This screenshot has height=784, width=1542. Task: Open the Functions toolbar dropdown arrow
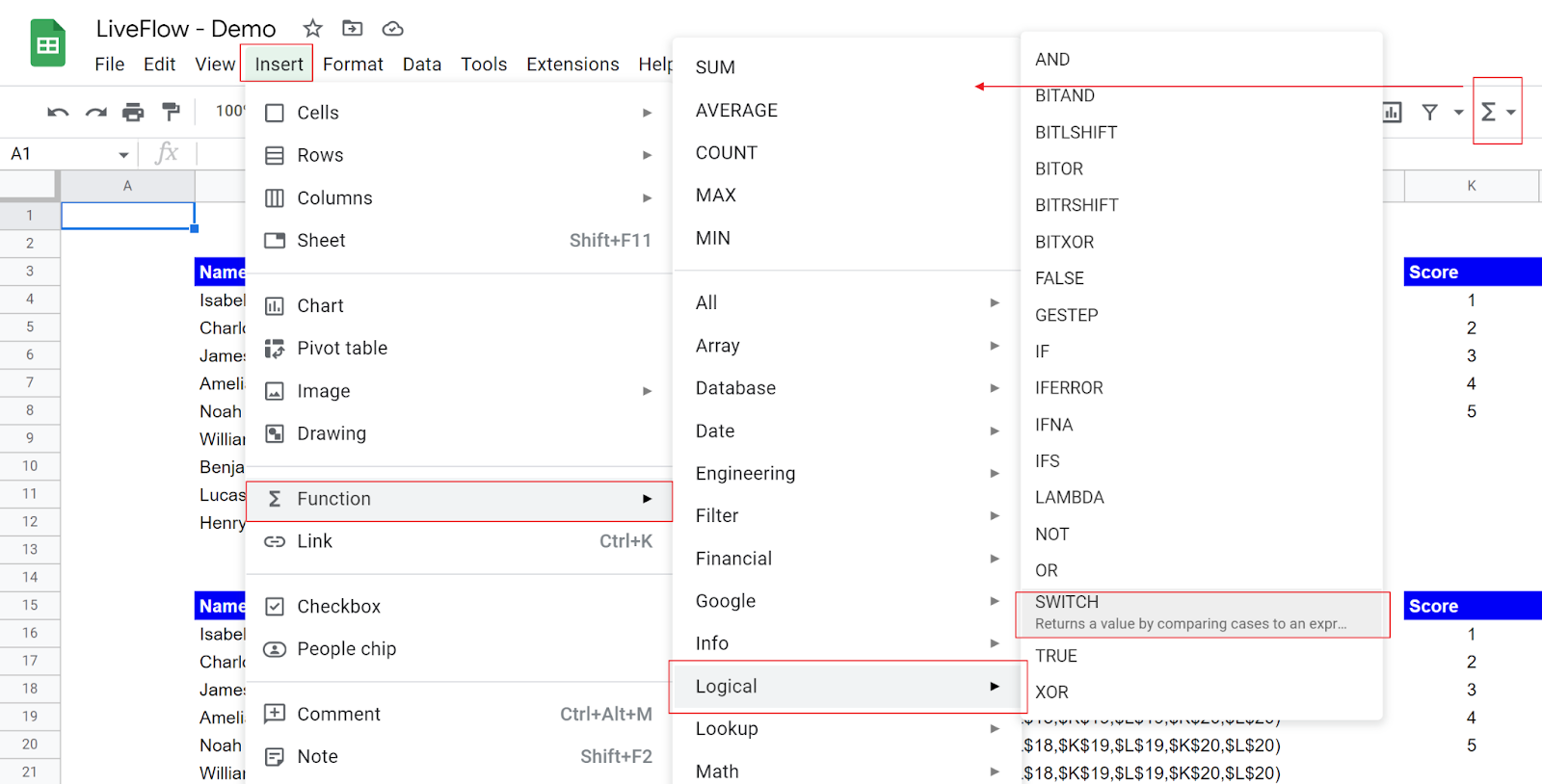[x=1511, y=113]
